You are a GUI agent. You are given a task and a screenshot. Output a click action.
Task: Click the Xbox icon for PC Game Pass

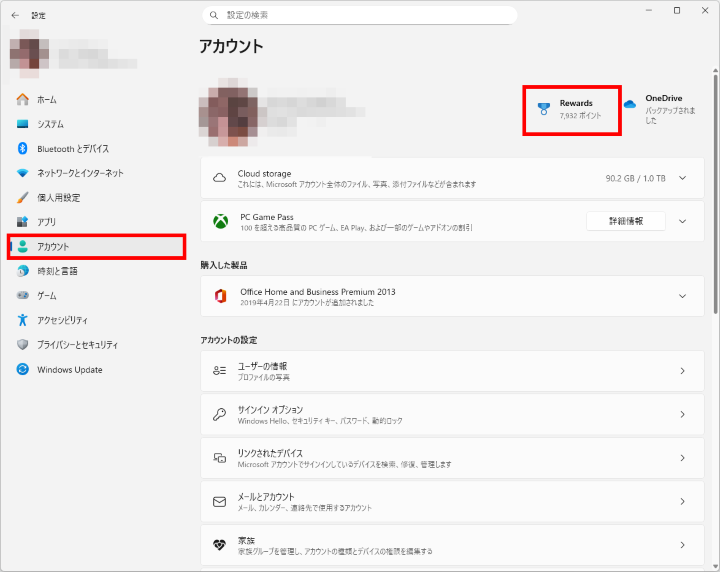coord(221,221)
